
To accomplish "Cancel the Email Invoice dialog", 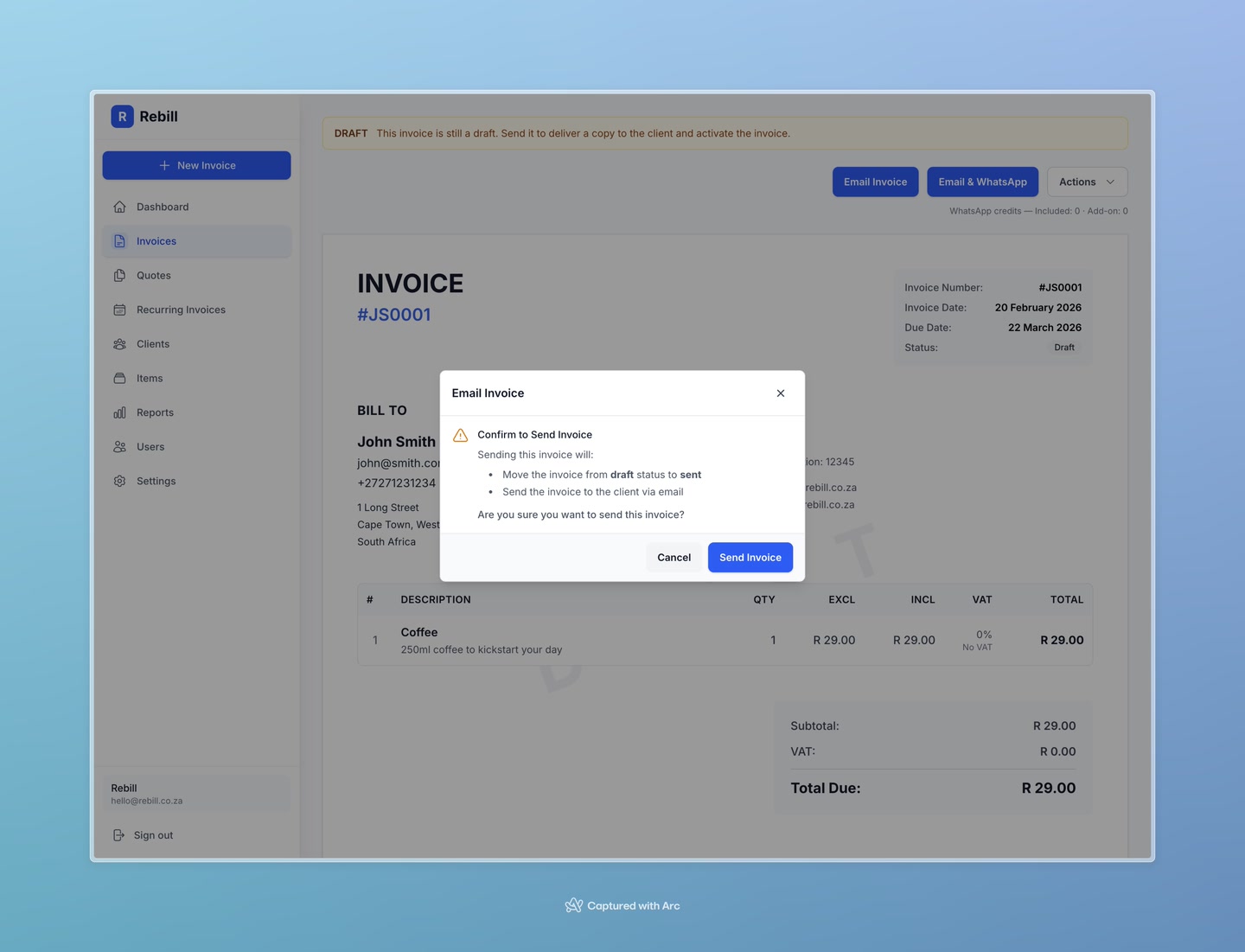I will 674,557.
